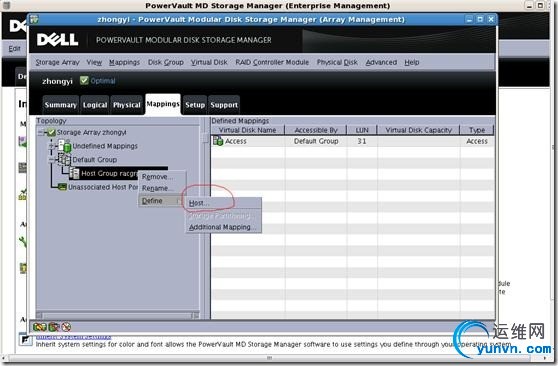Select the Storage Array zhongyi tree item
558x366 pixels.
91,132
